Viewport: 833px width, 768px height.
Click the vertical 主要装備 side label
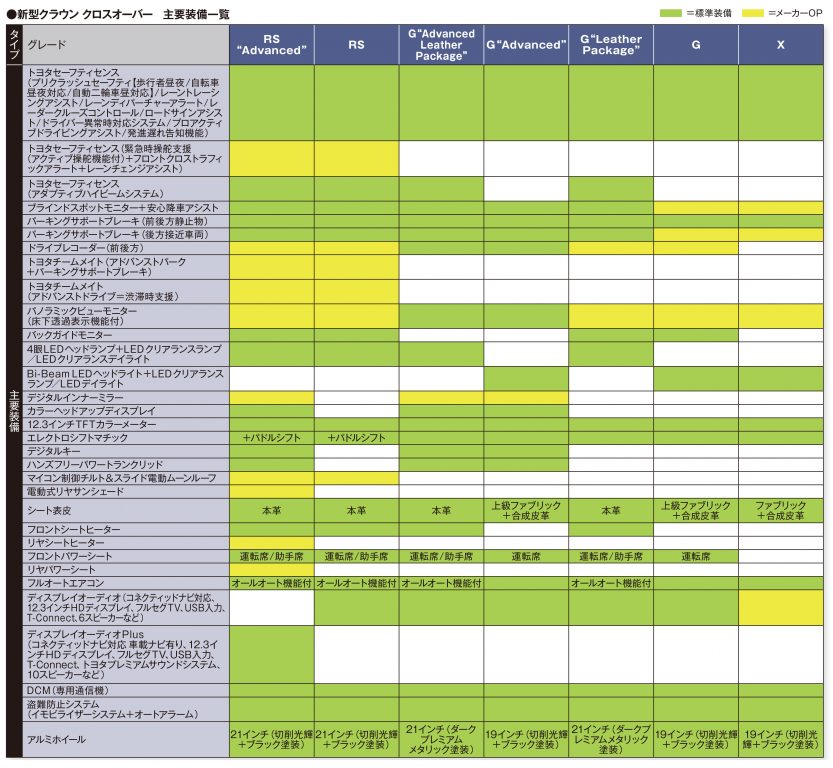coord(14,411)
